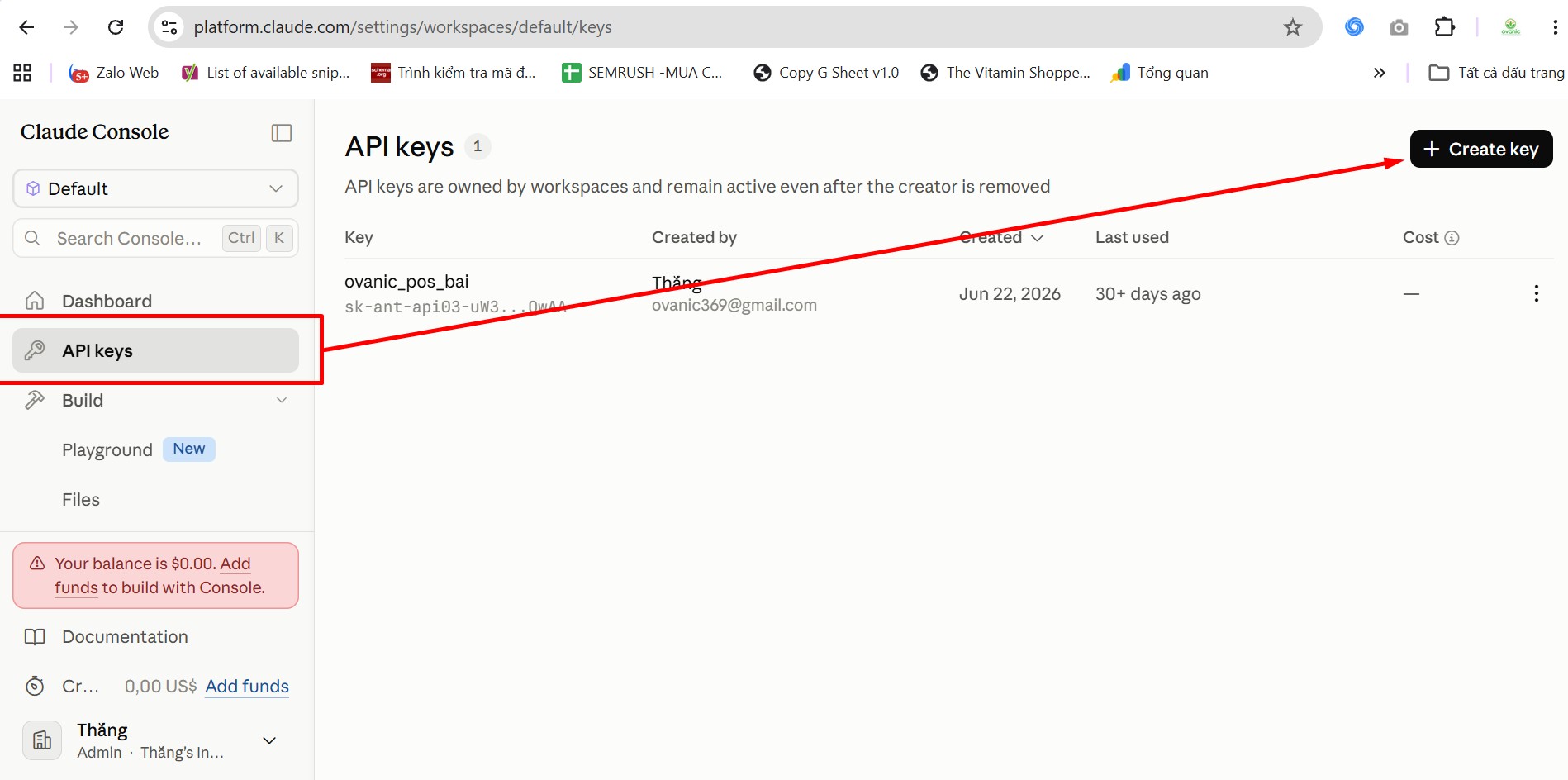
Task: Click the site information icon in address bar
Action: (169, 27)
